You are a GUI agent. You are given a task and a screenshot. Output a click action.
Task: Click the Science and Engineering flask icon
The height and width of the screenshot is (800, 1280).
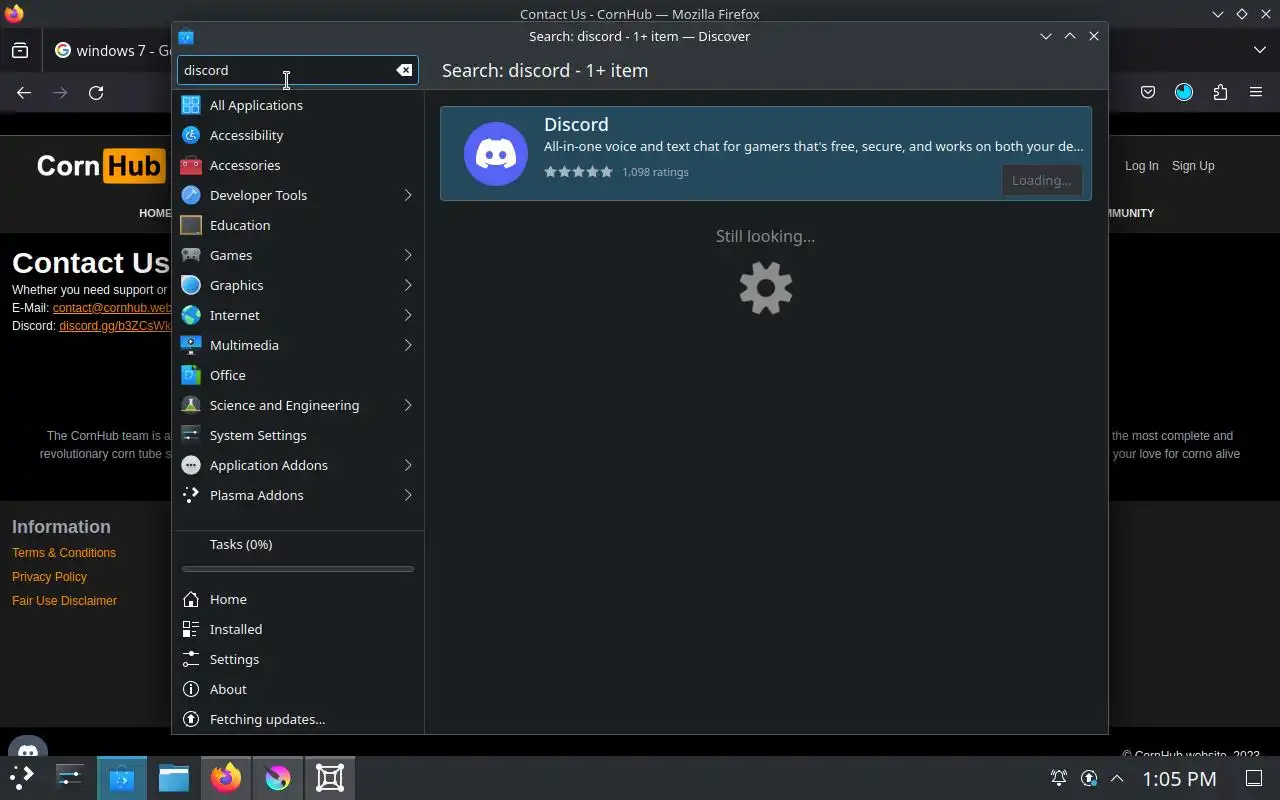click(191, 405)
